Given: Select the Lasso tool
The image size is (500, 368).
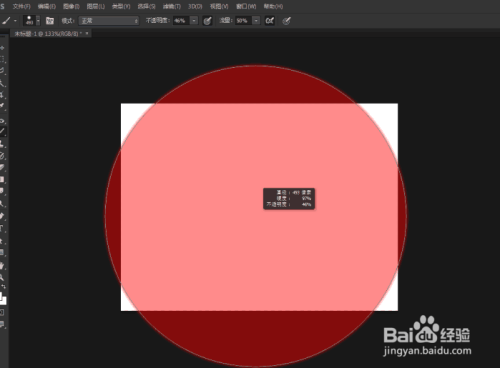Looking at the screenshot, I should pos(2,71).
